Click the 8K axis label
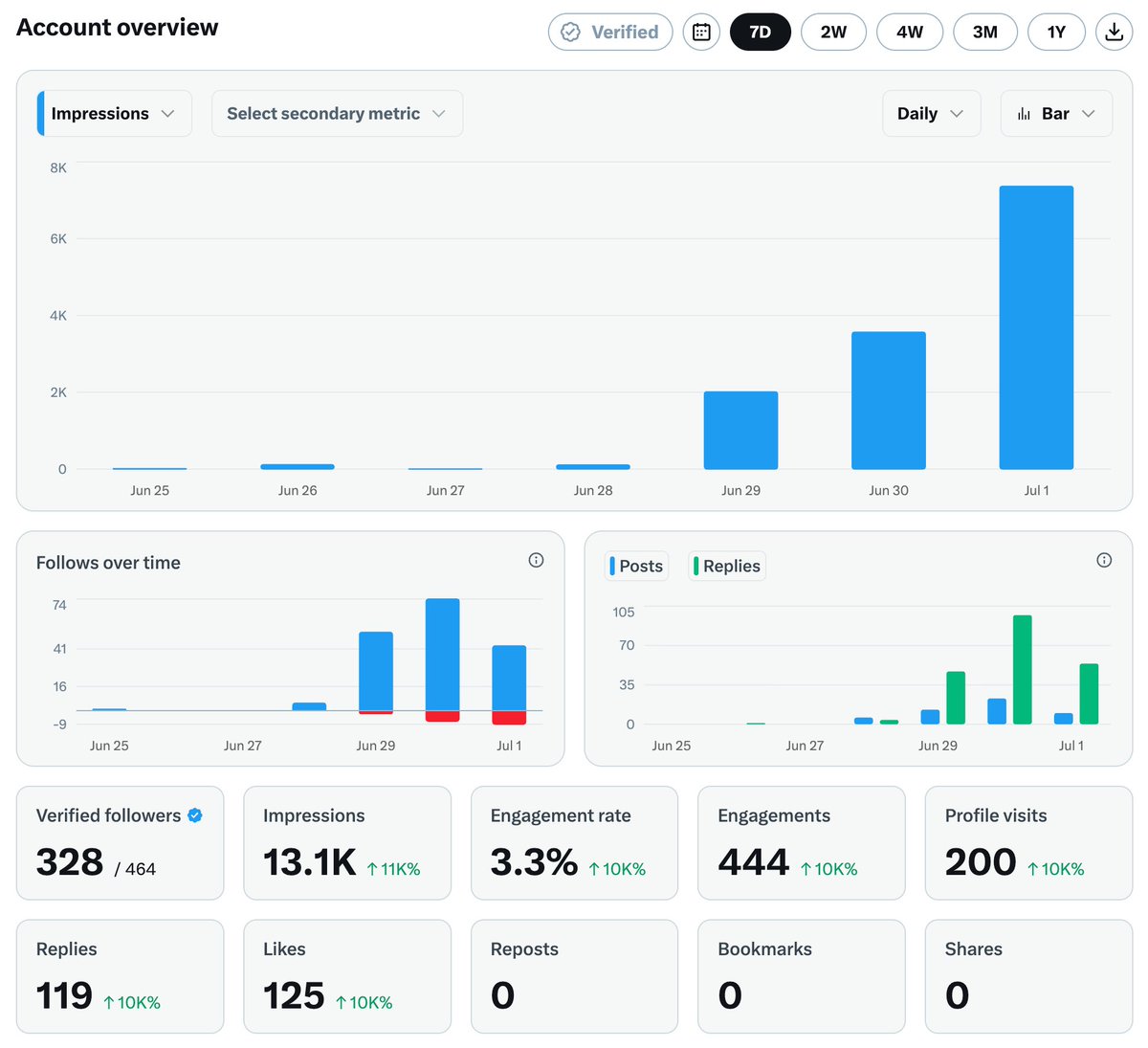 coord(58,167)
